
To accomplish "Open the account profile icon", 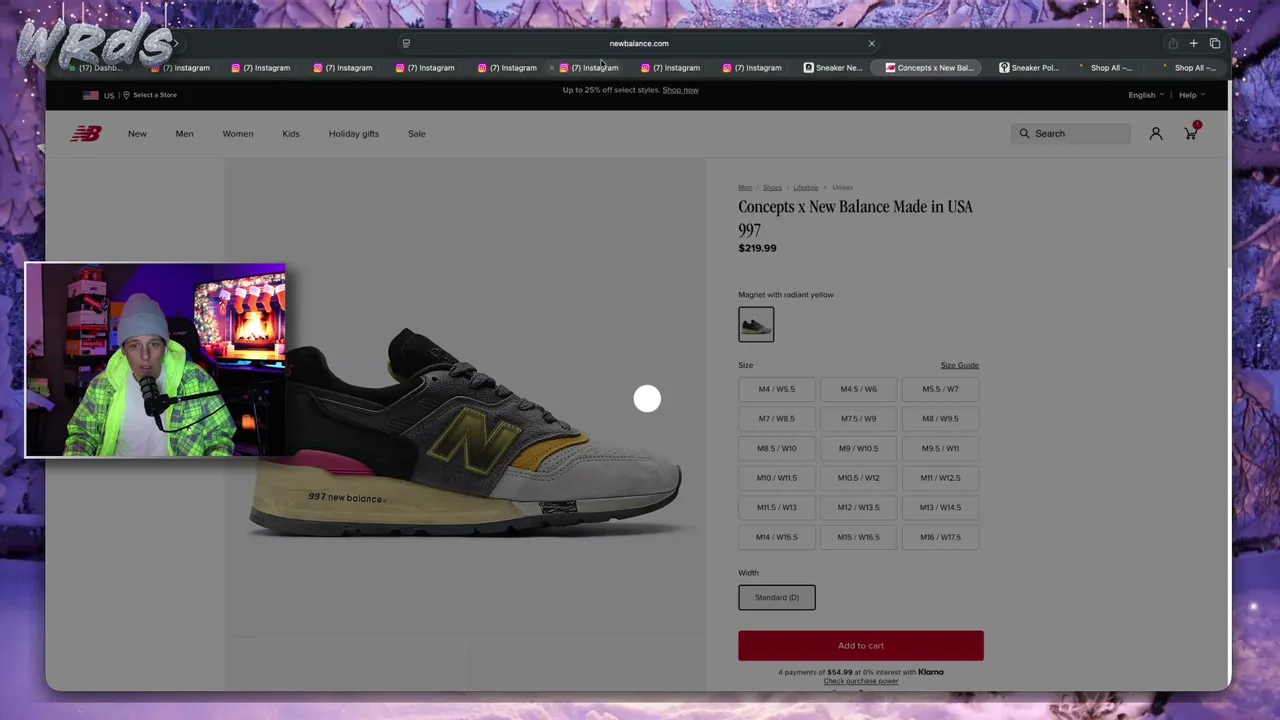I will coord(1155,133).
